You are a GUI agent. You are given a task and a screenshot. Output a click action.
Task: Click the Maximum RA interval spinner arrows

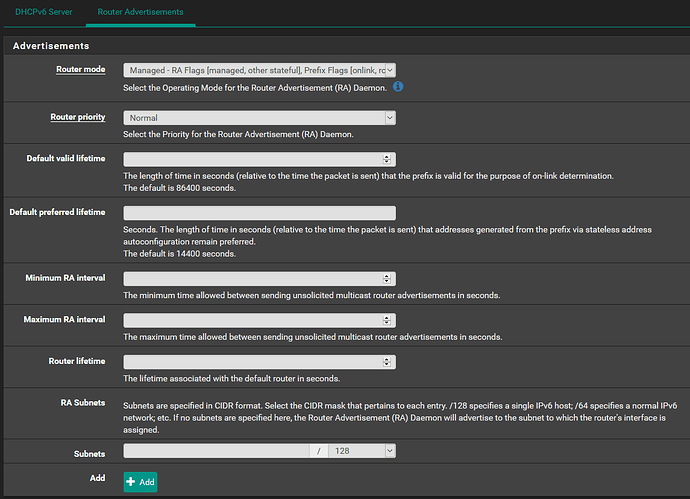pyautogui.click(x=387, y=320)
